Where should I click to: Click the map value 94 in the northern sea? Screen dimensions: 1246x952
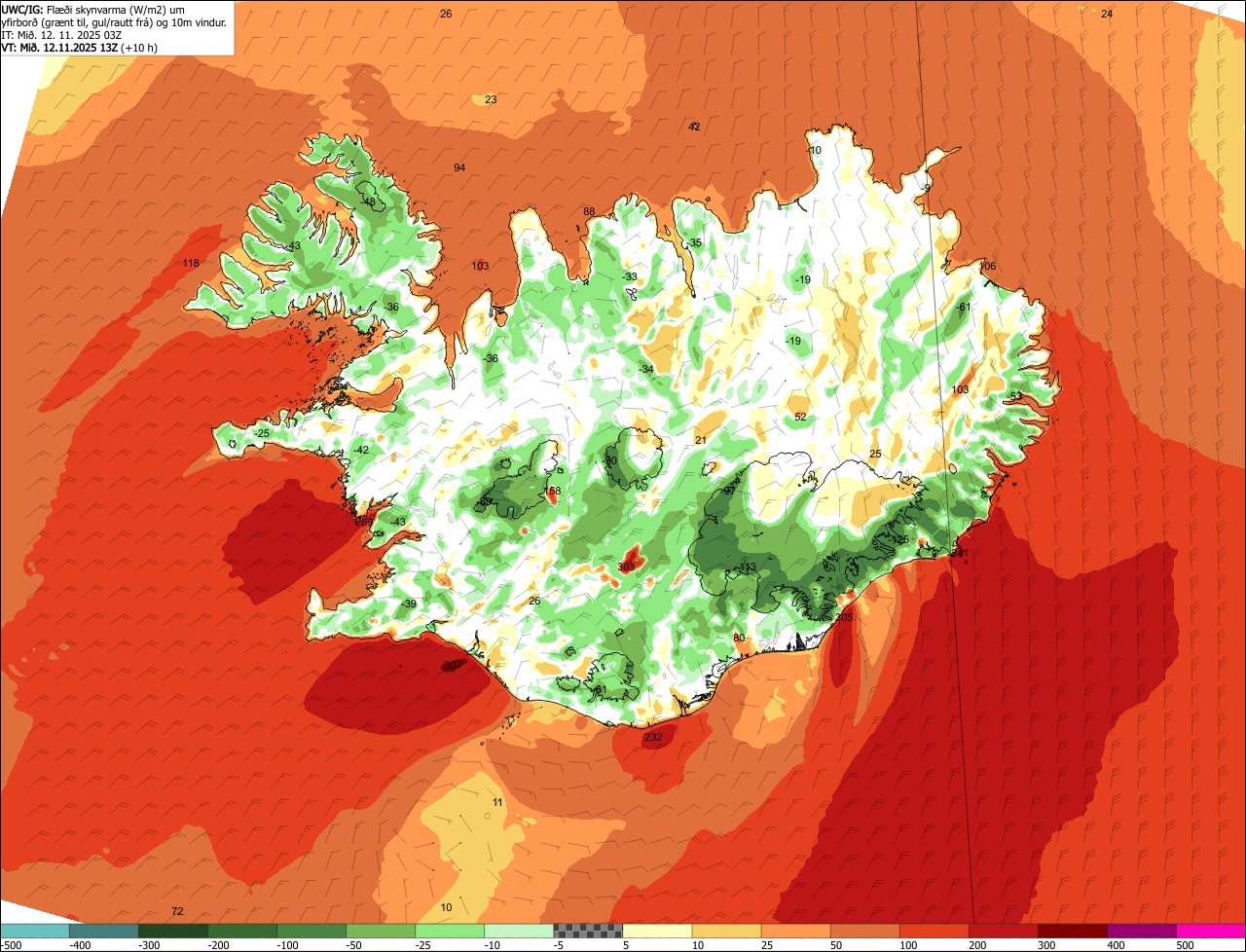pyautogui.click(x=459, y=168)
